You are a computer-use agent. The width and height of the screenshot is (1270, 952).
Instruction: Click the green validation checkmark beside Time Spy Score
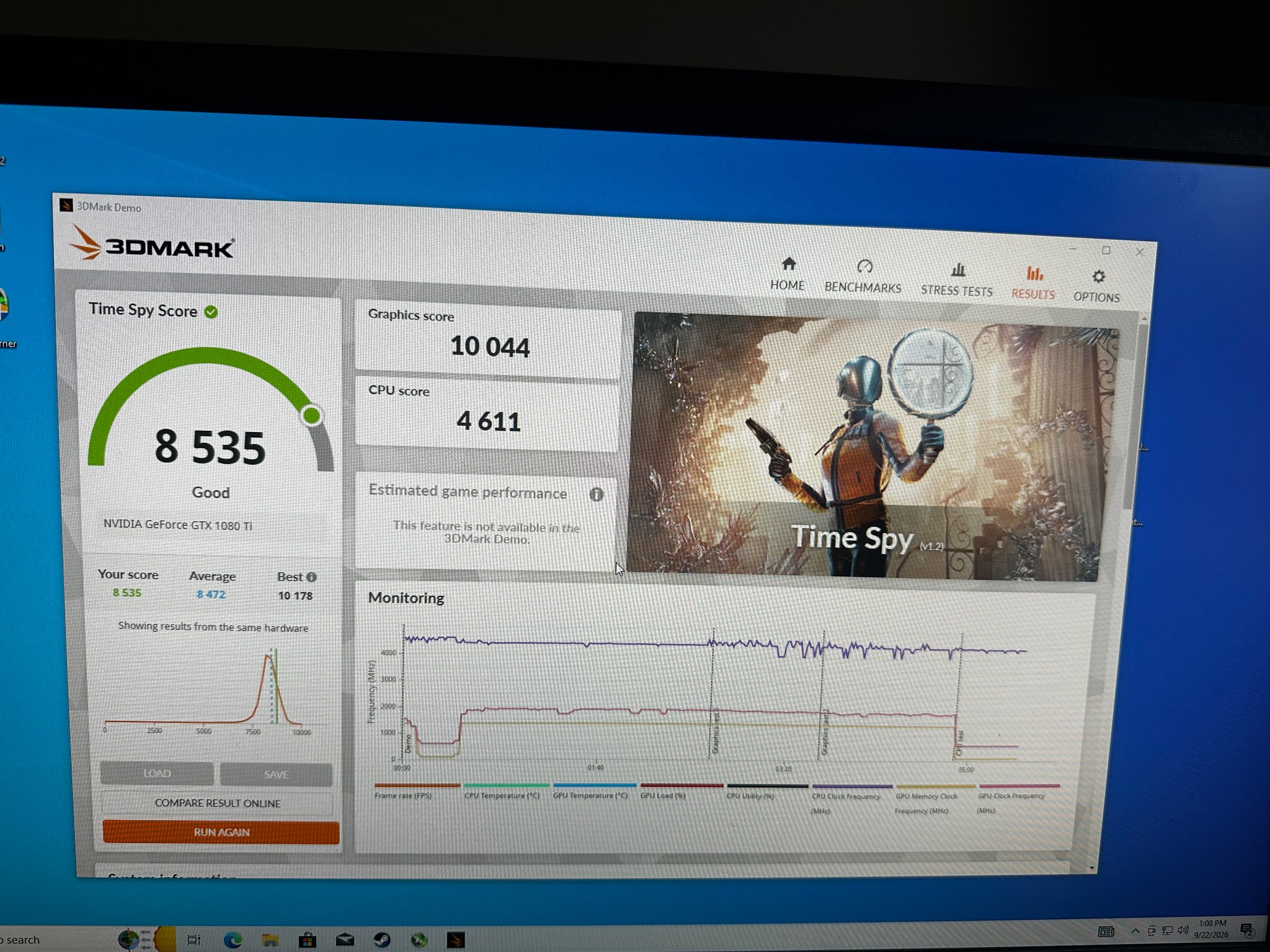(x=211, y=312)
